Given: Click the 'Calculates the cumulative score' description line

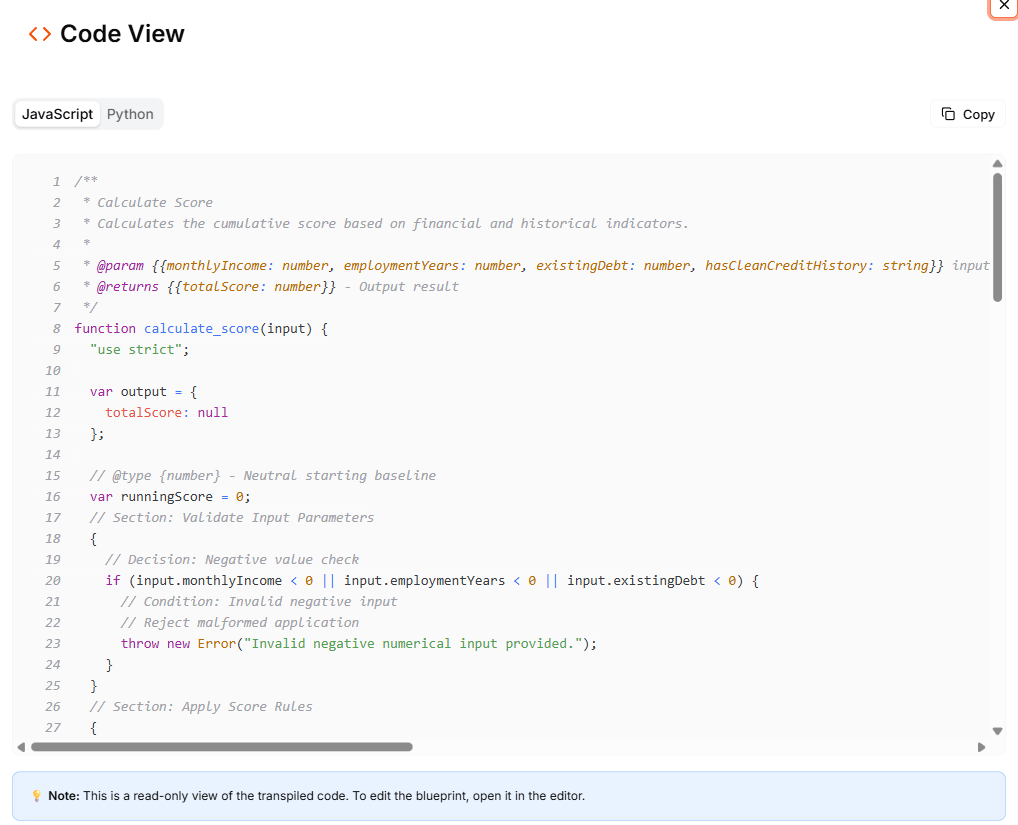Looking at the screenshot, I should tap(385, 223).
